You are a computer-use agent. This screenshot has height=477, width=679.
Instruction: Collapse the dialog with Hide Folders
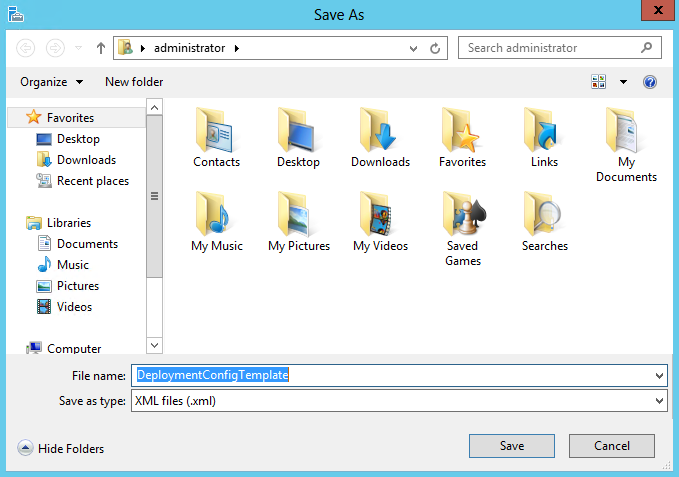(61, 448)
